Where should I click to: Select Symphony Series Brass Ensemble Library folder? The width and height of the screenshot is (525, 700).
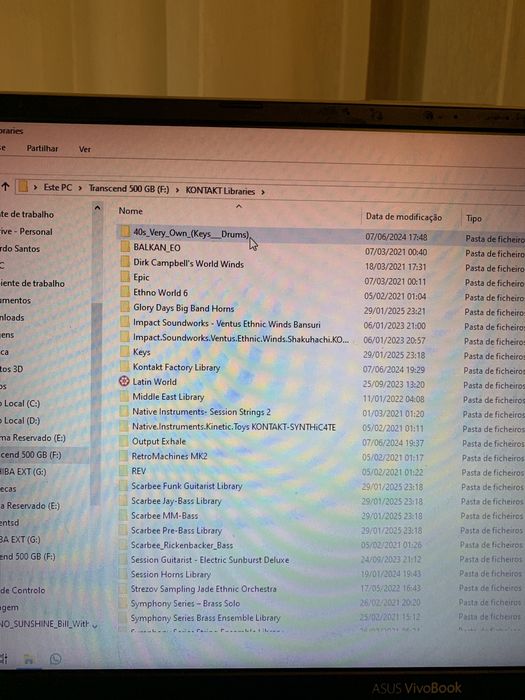click(205, 618)
